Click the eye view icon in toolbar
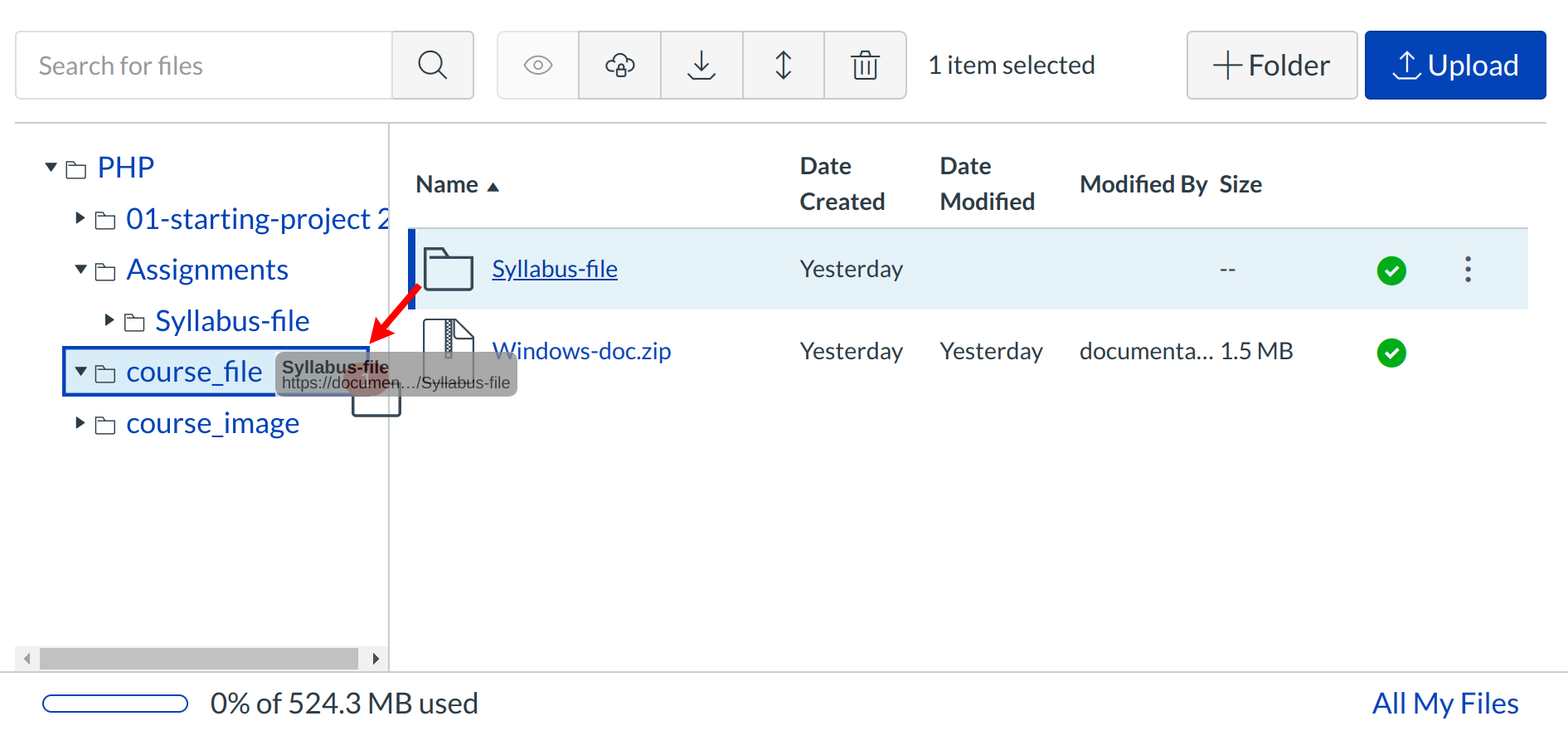The height and width of the screenshot is (755, 1568). 537,66
